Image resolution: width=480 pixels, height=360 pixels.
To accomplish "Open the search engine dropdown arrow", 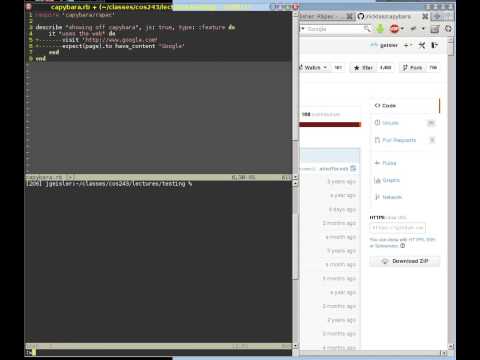I will click(303, 29).
